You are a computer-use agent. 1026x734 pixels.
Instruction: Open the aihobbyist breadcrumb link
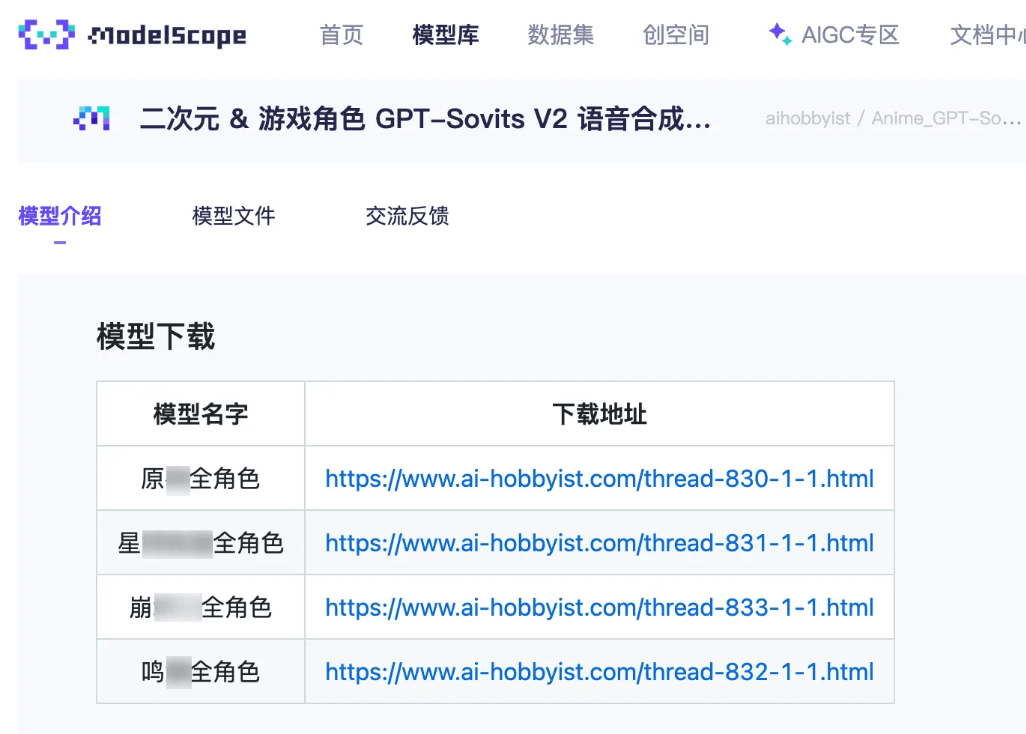pyautogui.click(x=807, y=119)
